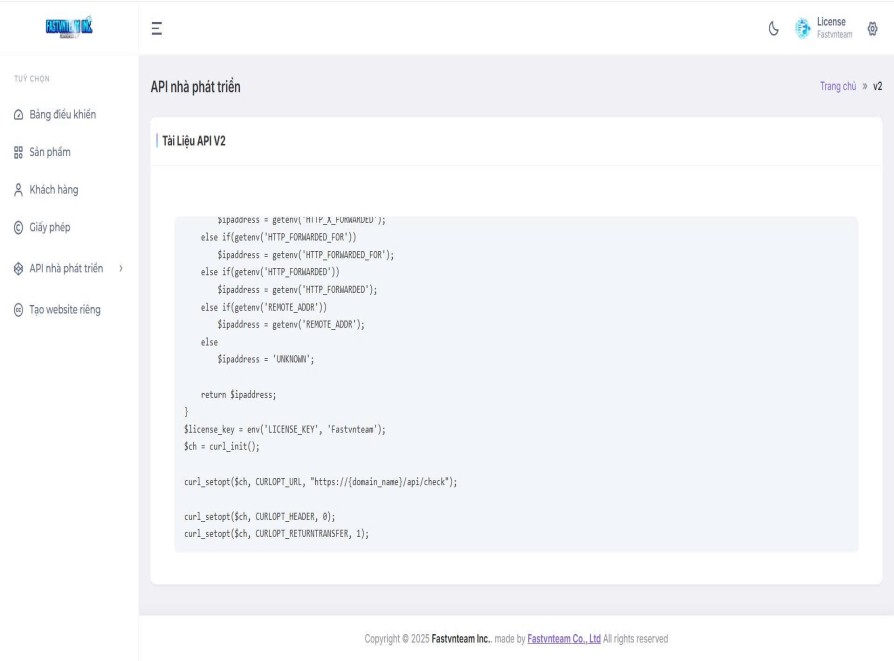The image size is (894, 661).
Task: Click the v2 breadcrumb item
Action: coord(877,87)
